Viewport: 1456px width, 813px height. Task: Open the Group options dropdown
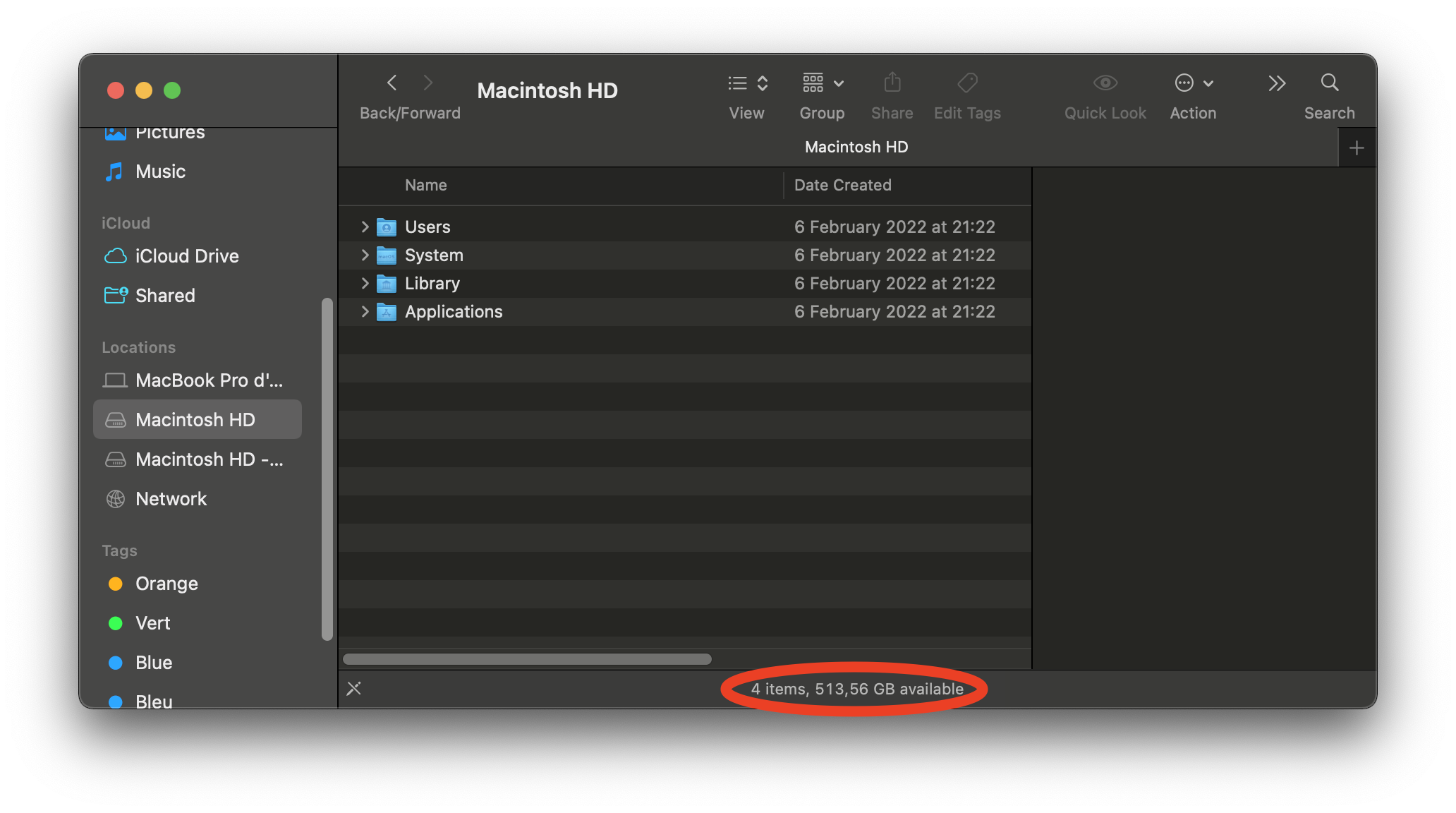(822, 83)
